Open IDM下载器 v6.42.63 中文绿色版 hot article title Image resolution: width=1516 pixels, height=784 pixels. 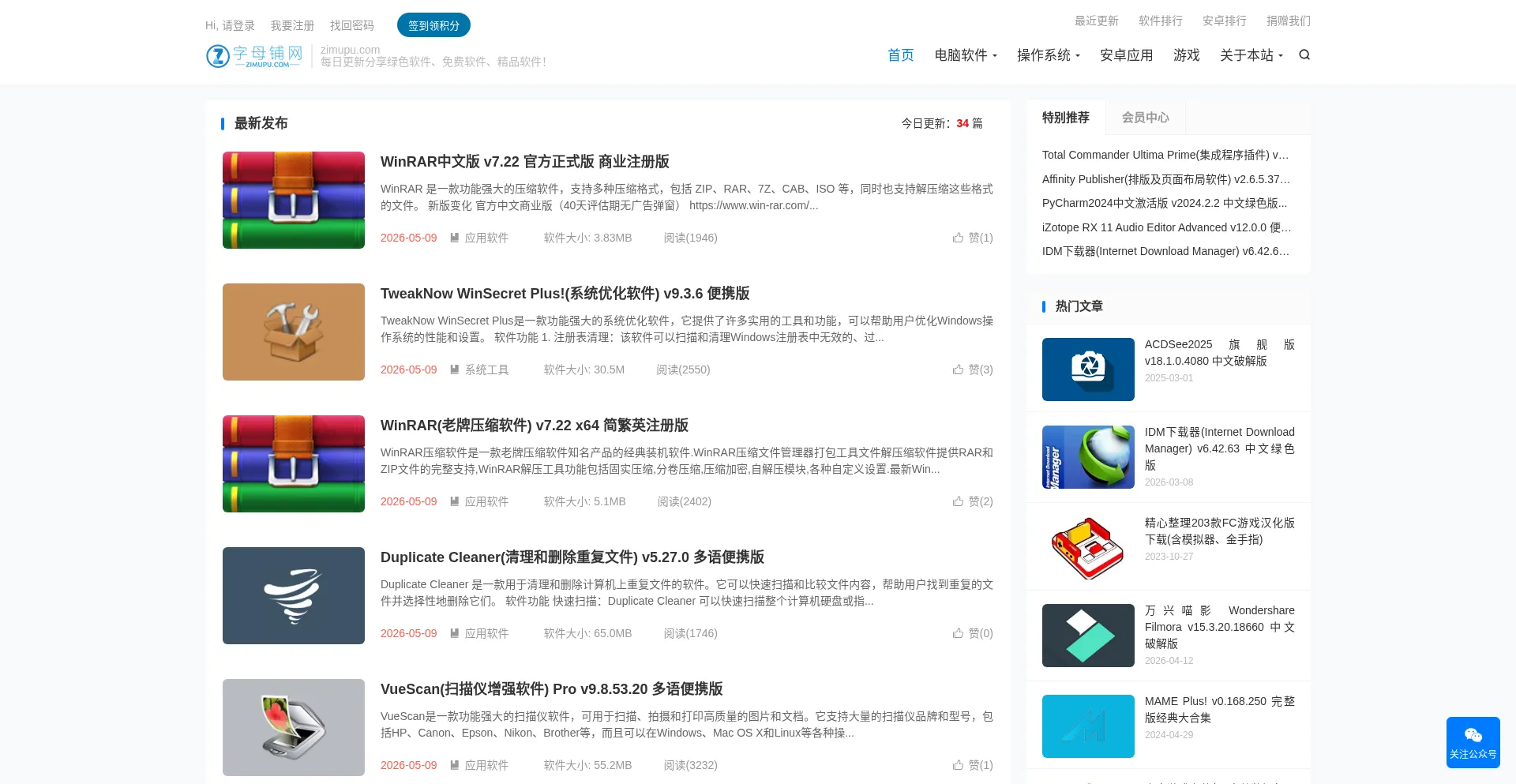tap(1220, 448)
